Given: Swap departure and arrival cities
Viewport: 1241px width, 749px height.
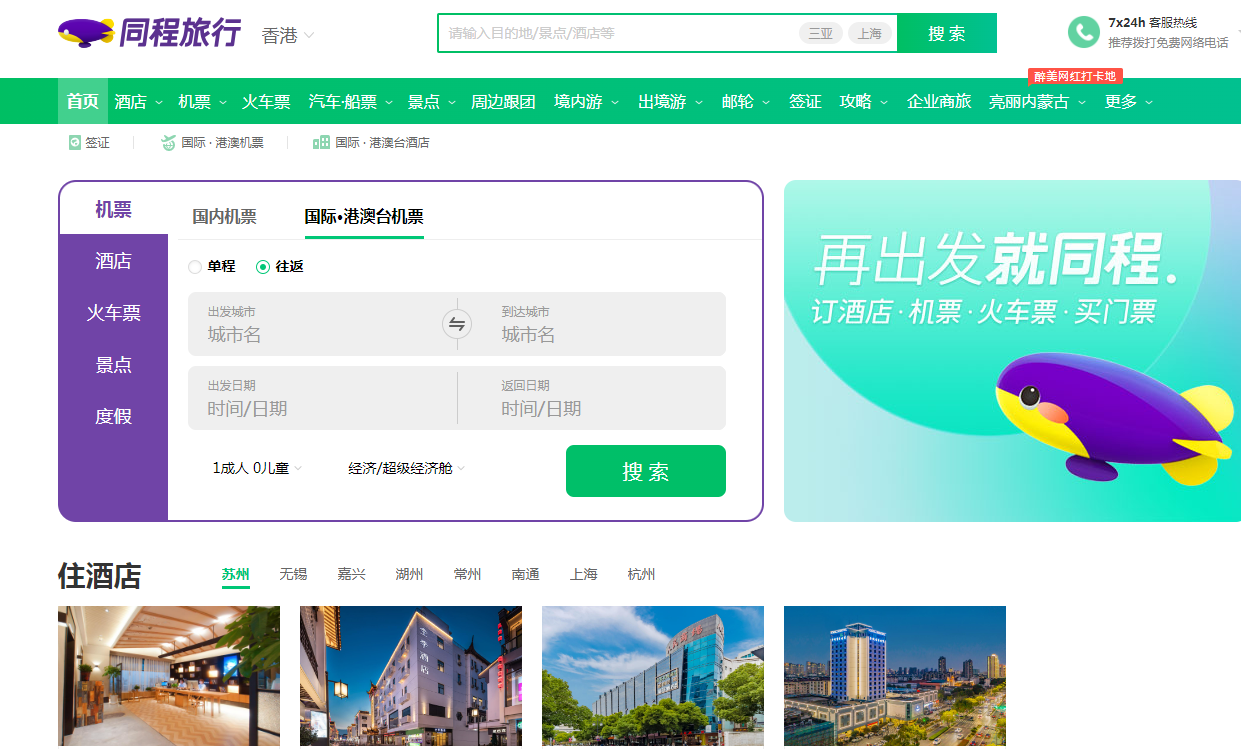Looking at the screenshot, I should click(457, 324).
